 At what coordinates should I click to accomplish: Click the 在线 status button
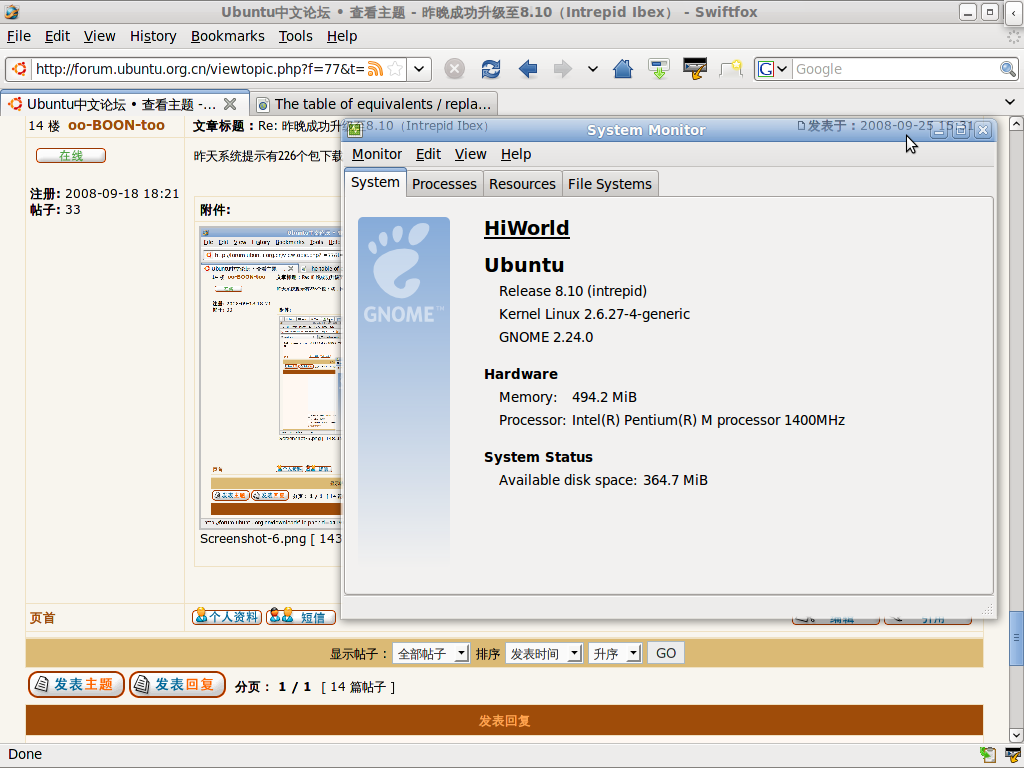click(x=71, y=155)
